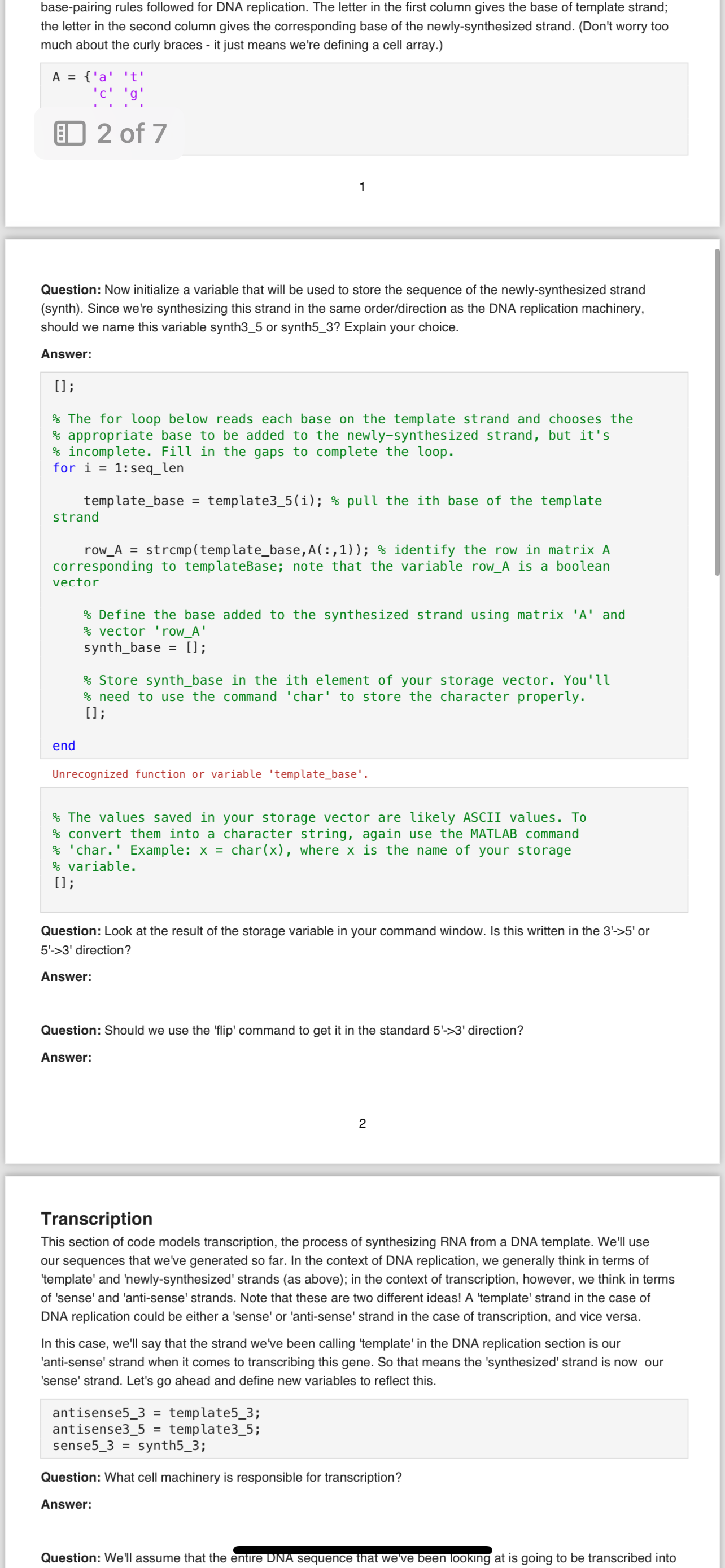Select the 'Transcription' heading
This screenshot has height=1568, width=725.
pyautogui.click(x=97, y=1219)
